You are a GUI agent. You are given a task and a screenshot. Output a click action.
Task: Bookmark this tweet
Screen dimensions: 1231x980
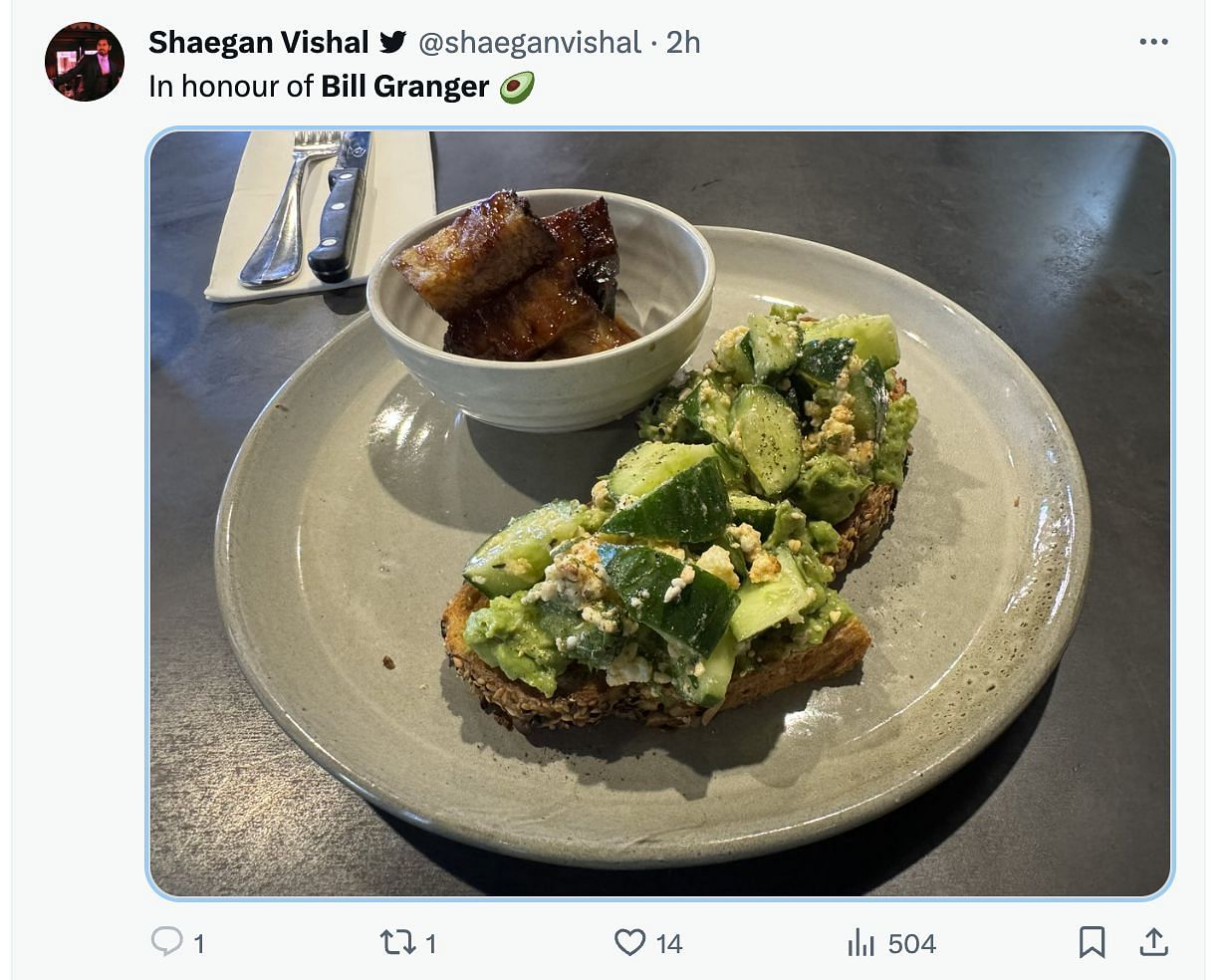[x=1092, y=942]
